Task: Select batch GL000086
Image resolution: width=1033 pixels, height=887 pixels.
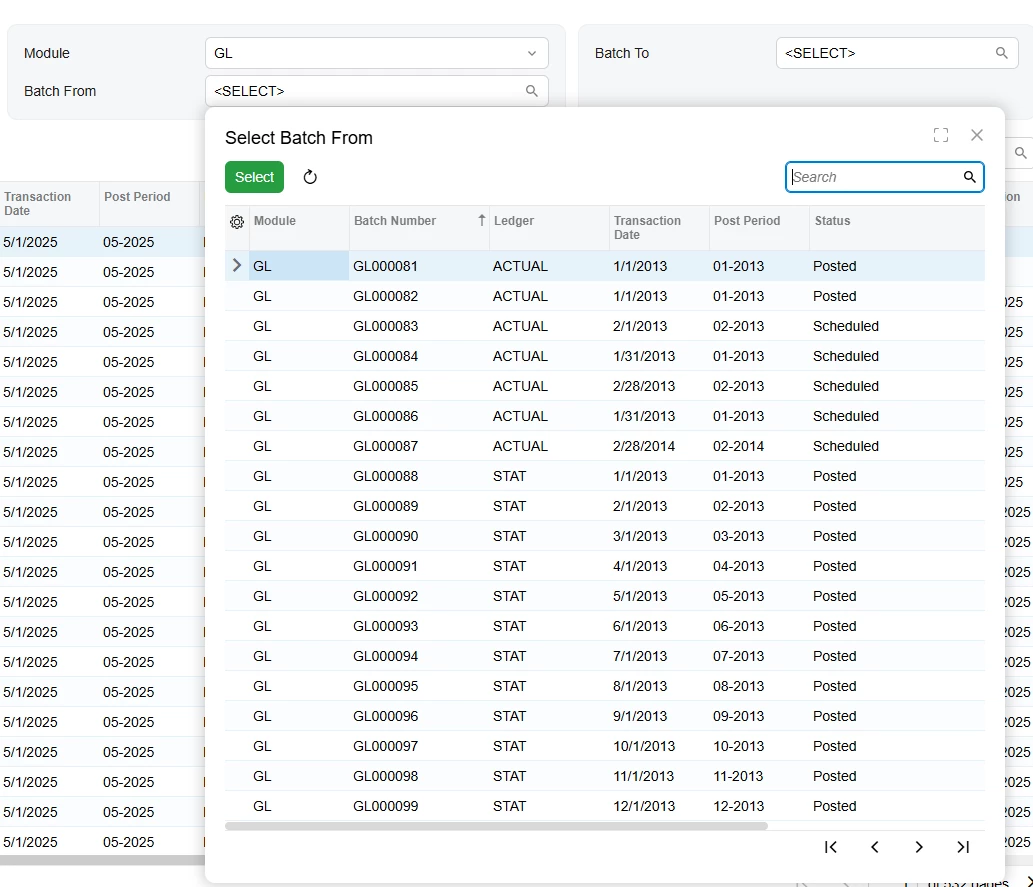Action: pyautogui.click(x=605, y=416)
